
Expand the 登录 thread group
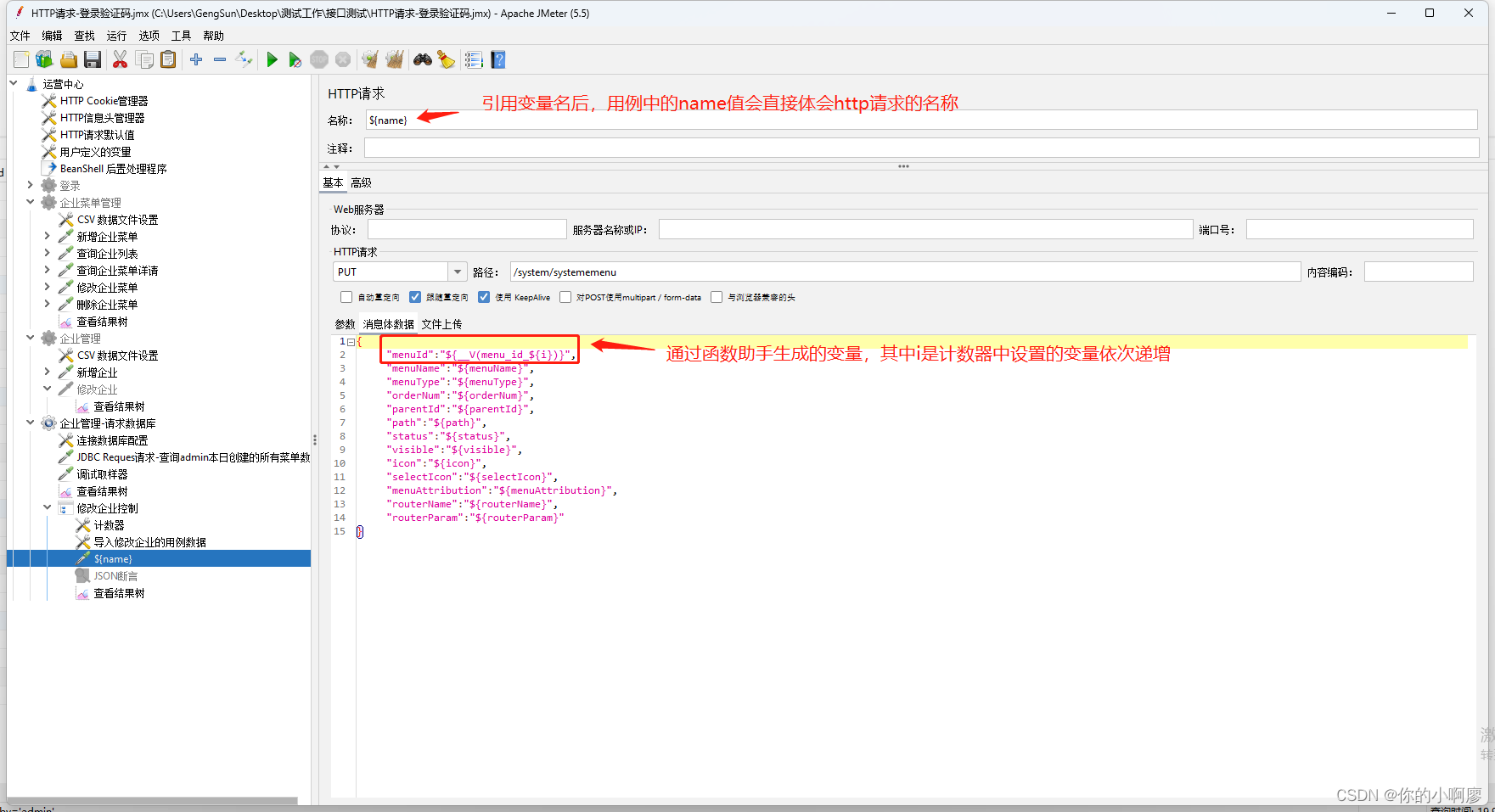click(31, 185)
